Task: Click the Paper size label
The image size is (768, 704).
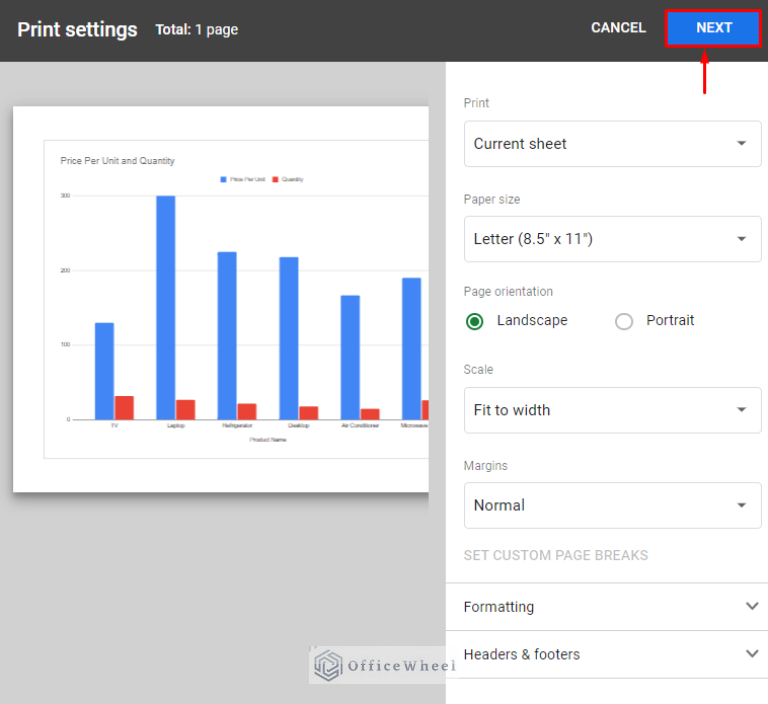Action: point(492,199)
